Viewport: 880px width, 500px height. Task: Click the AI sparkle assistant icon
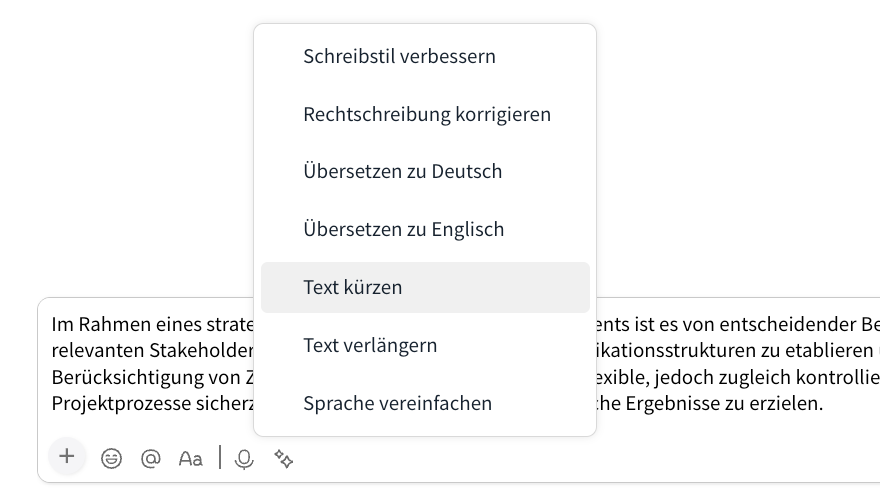click(x=284, y=458)
